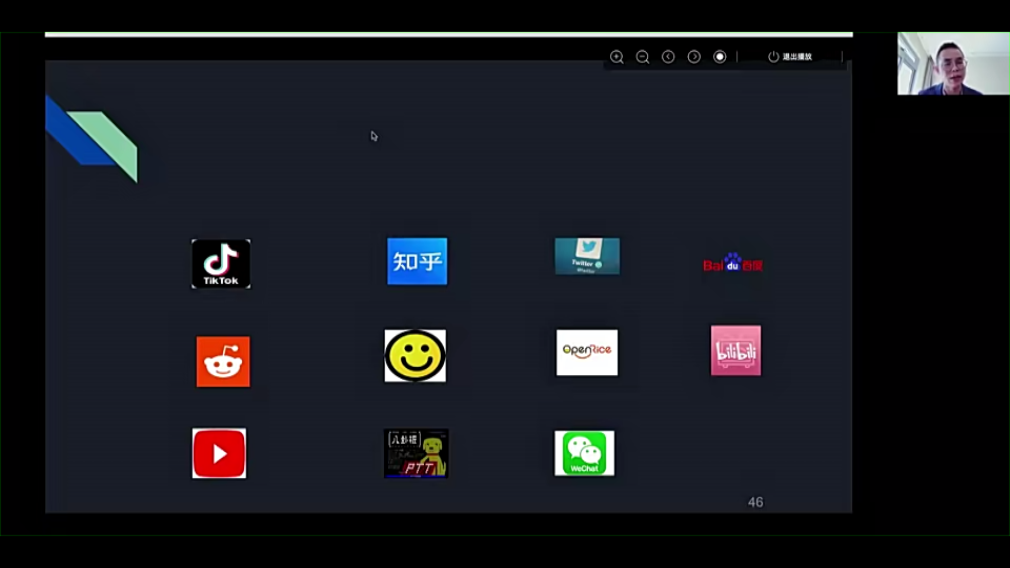Click the YouTube play icon
This screenshot has width=1010, height=568.
coord(219,454)
